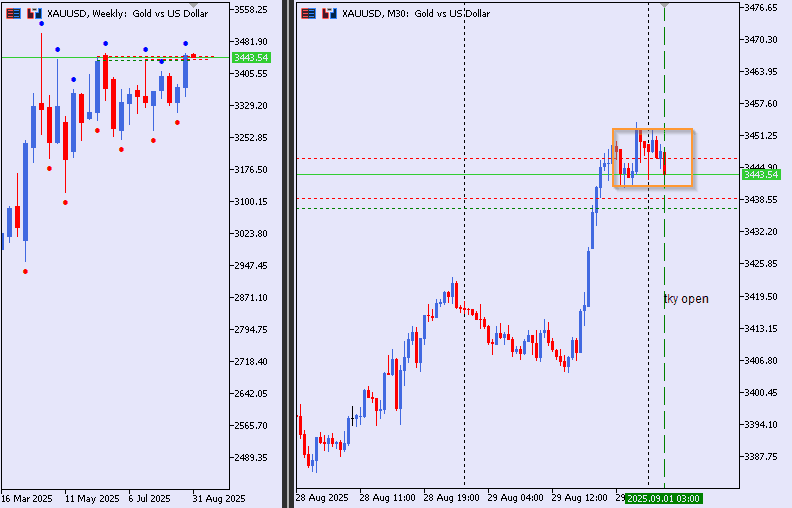
Task: Click the 3470.30 price on M30 scale
Action: tap(761, 39)
